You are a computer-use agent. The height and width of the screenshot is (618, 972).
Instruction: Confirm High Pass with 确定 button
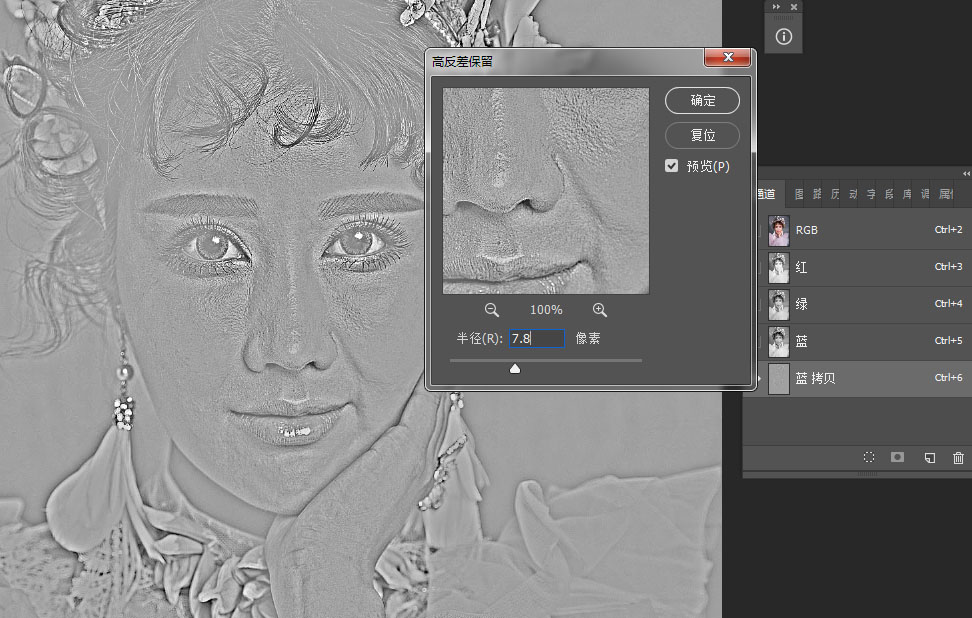(x=702, y=100)
